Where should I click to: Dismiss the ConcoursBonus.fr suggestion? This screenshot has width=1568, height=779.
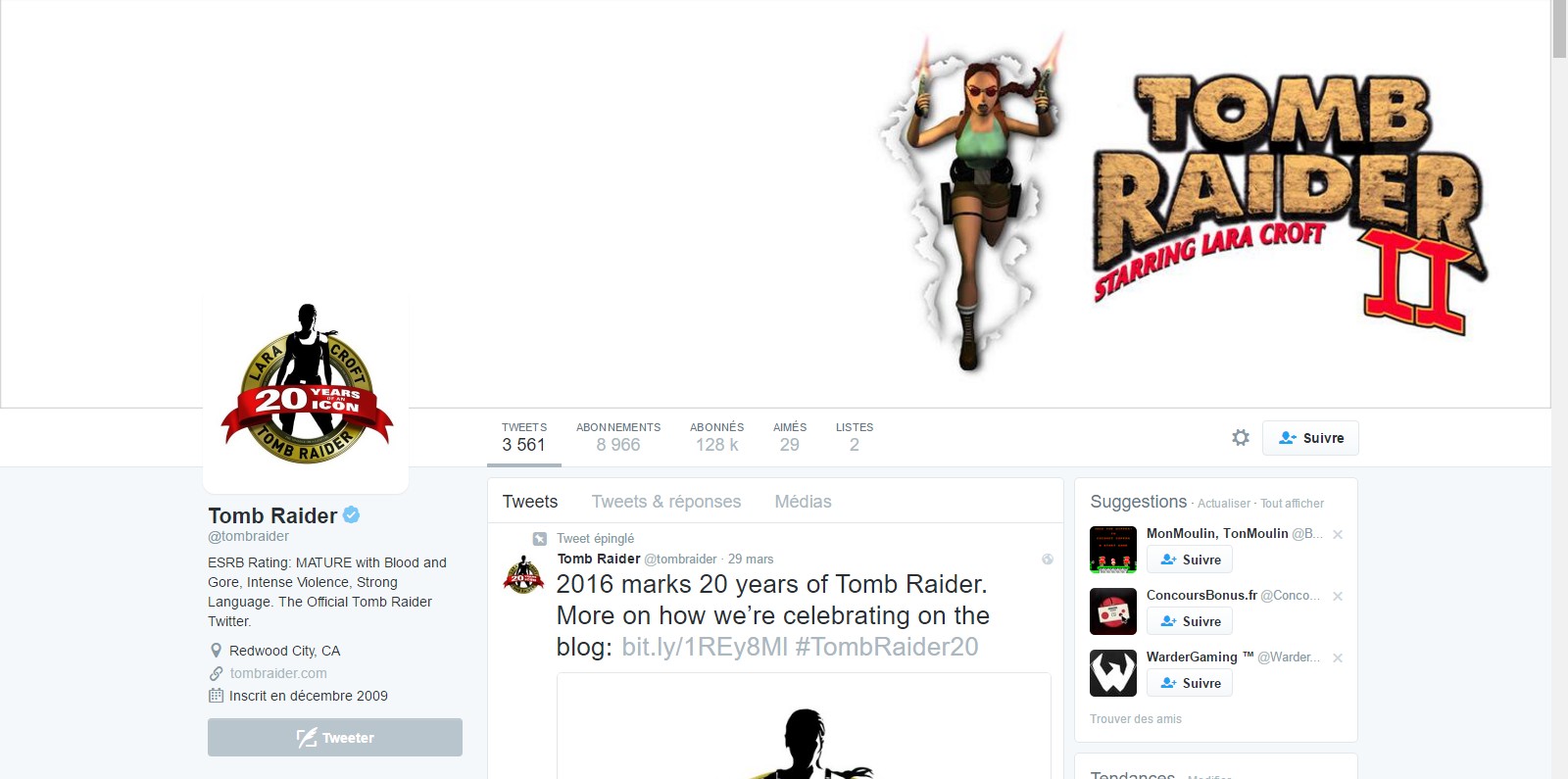(x=1338, y=596)
